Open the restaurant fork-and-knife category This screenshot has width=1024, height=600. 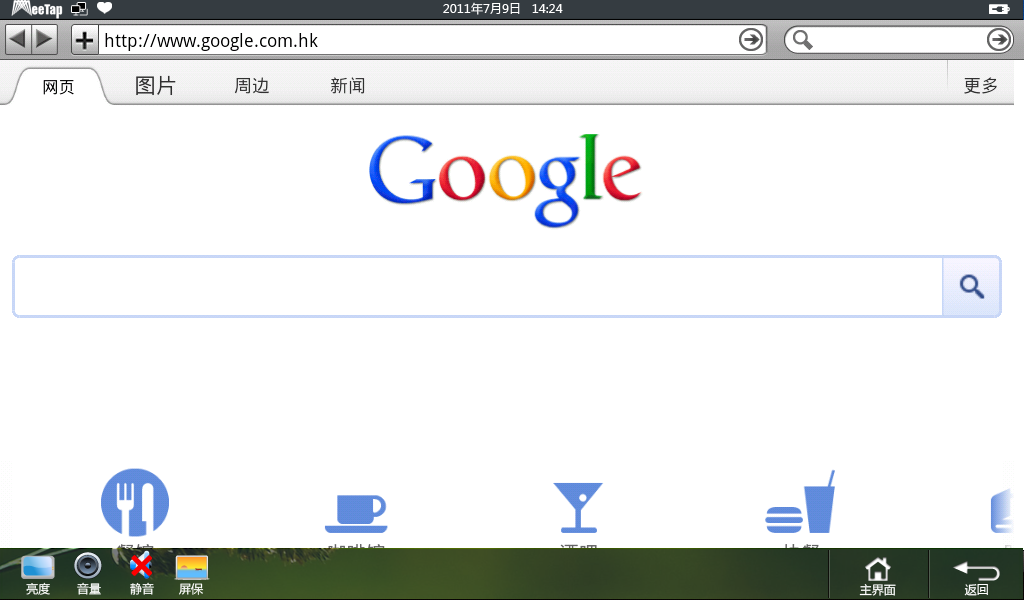135,503
